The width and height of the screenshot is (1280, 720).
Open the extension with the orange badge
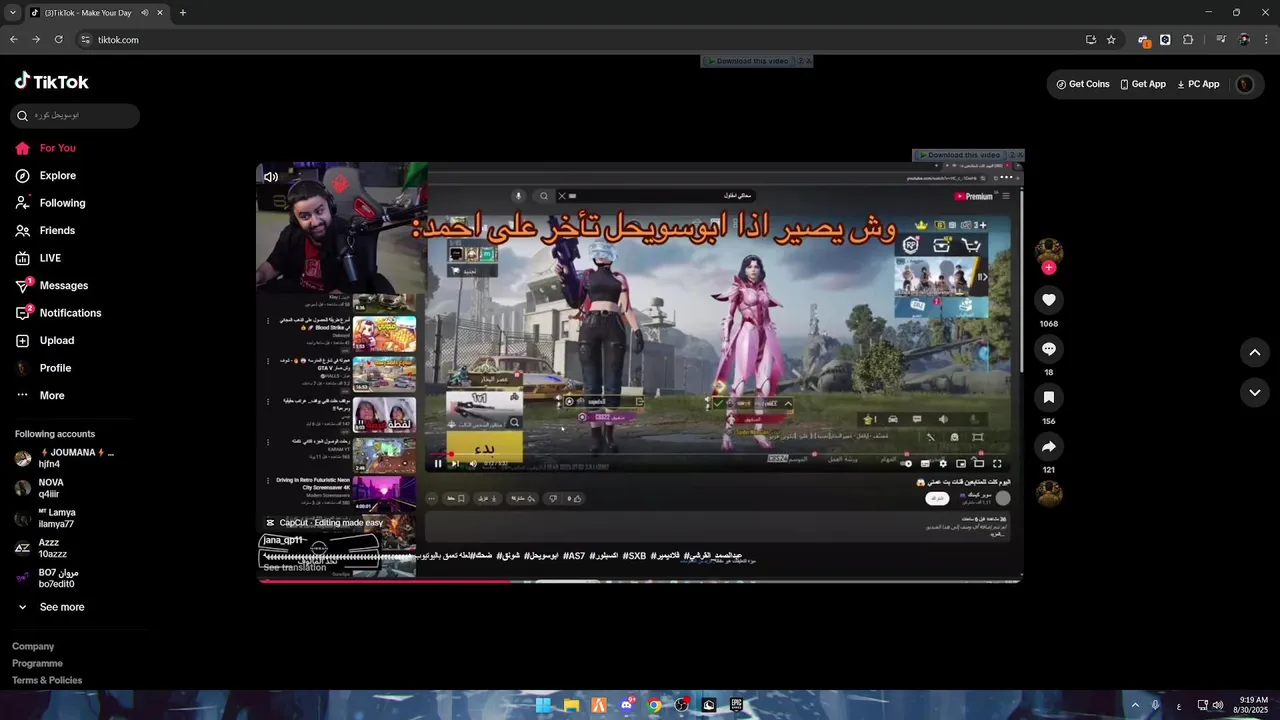1143,40
